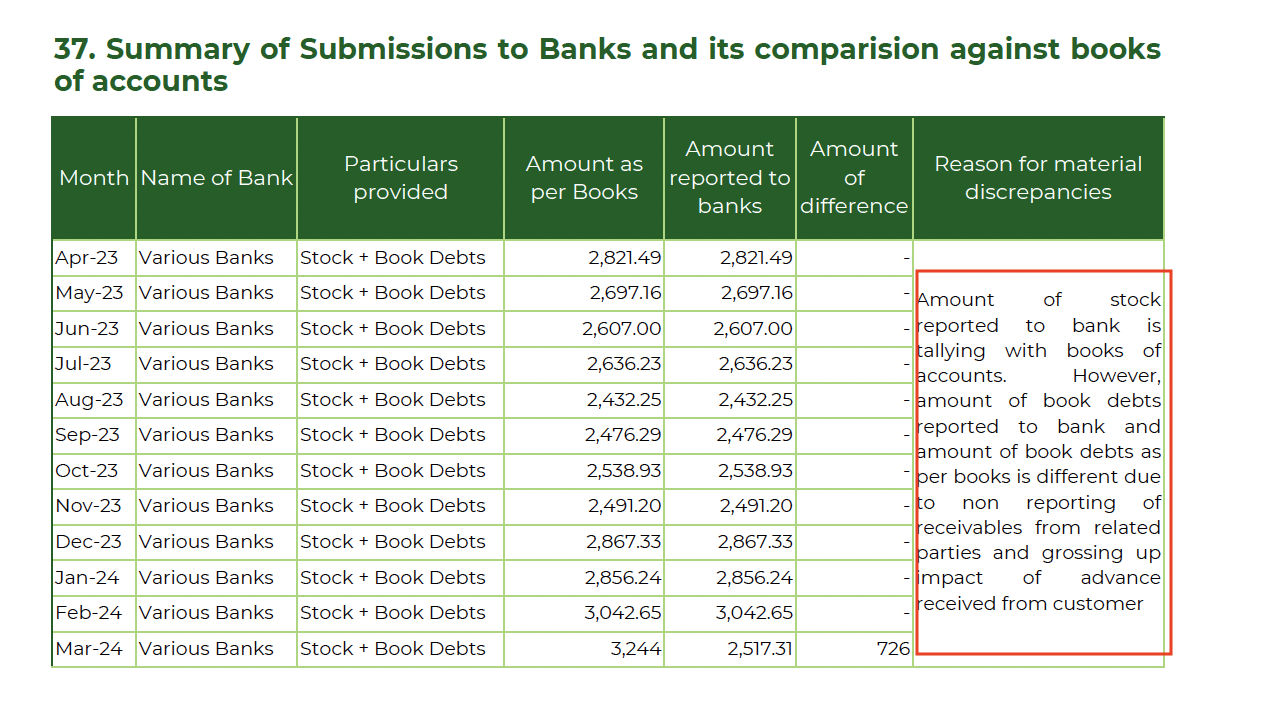Click the section 37 summary heading
The width and height of the screenshot is (1280, 724).
[x=607, y=64]
